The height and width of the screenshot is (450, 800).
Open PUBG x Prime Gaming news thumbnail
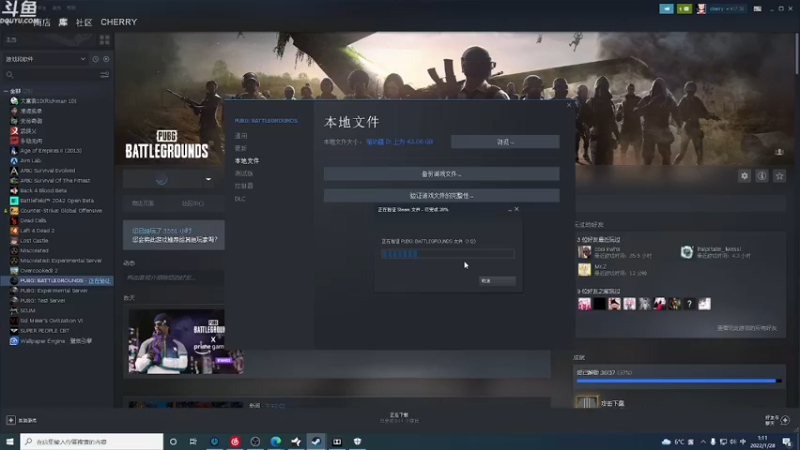coord(186,341)
